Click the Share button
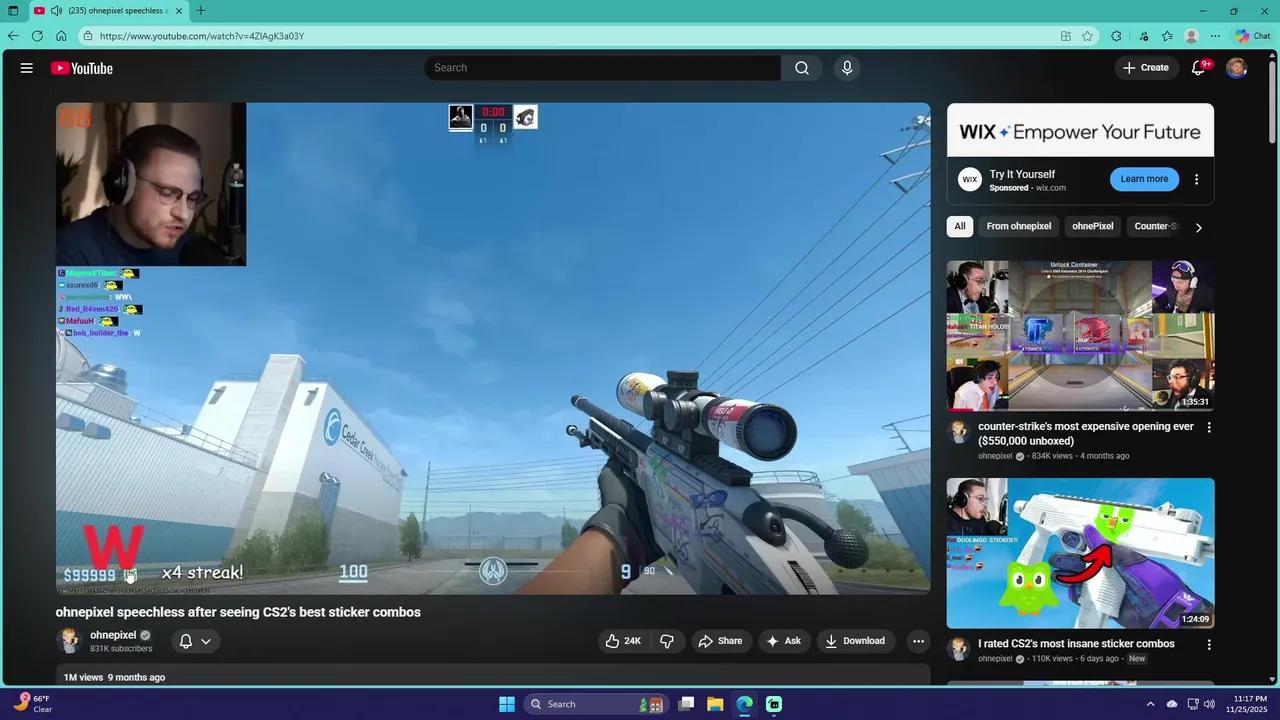 click(720, 641)
